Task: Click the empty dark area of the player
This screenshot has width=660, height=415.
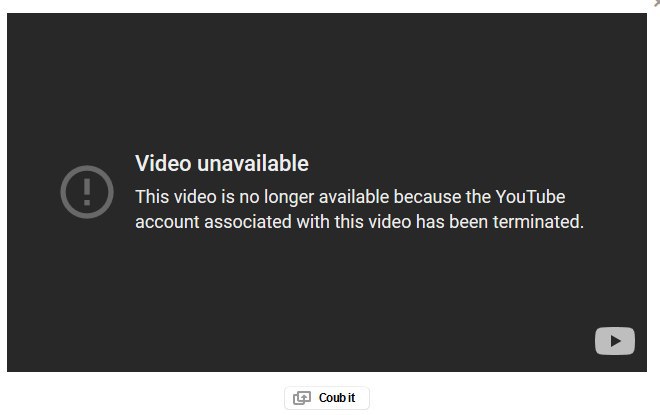Action: click(x=327, y=84)
